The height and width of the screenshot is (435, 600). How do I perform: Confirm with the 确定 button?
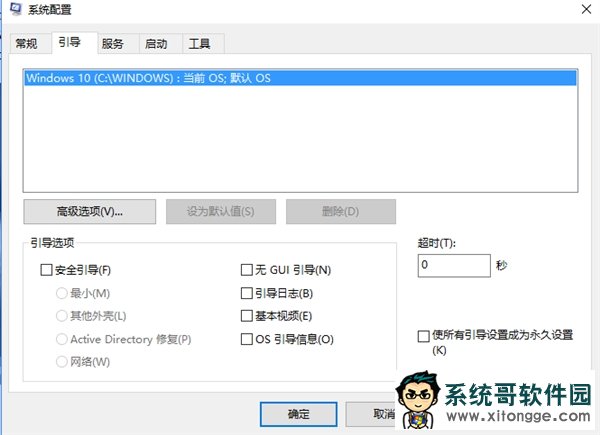click(298, 414)
